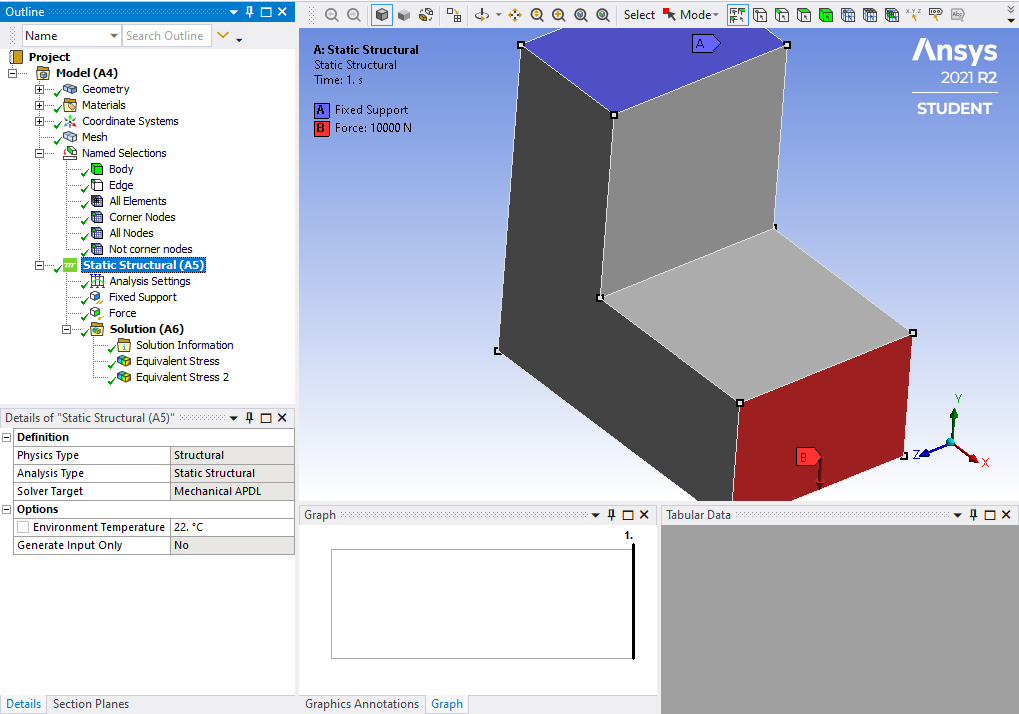
Task: Switch to shaded exterior display
Action: (404, 15)
